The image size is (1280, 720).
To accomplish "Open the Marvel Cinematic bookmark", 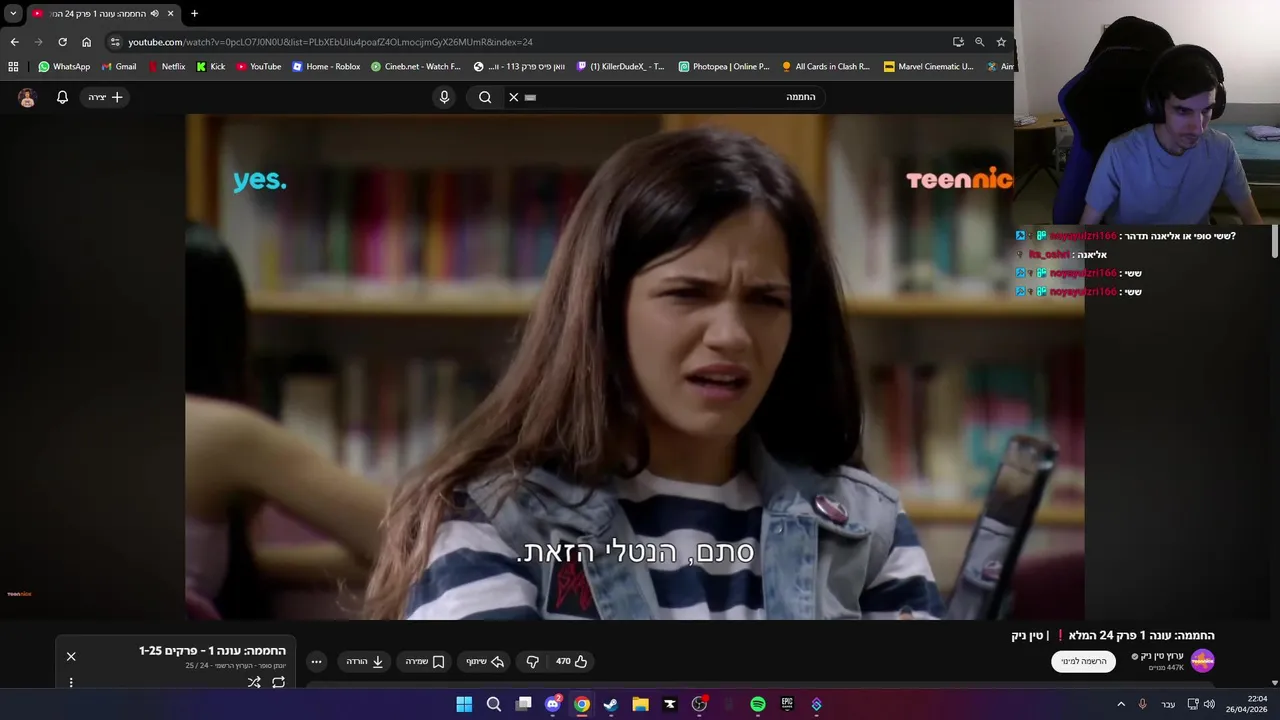I will click(929, 67).
